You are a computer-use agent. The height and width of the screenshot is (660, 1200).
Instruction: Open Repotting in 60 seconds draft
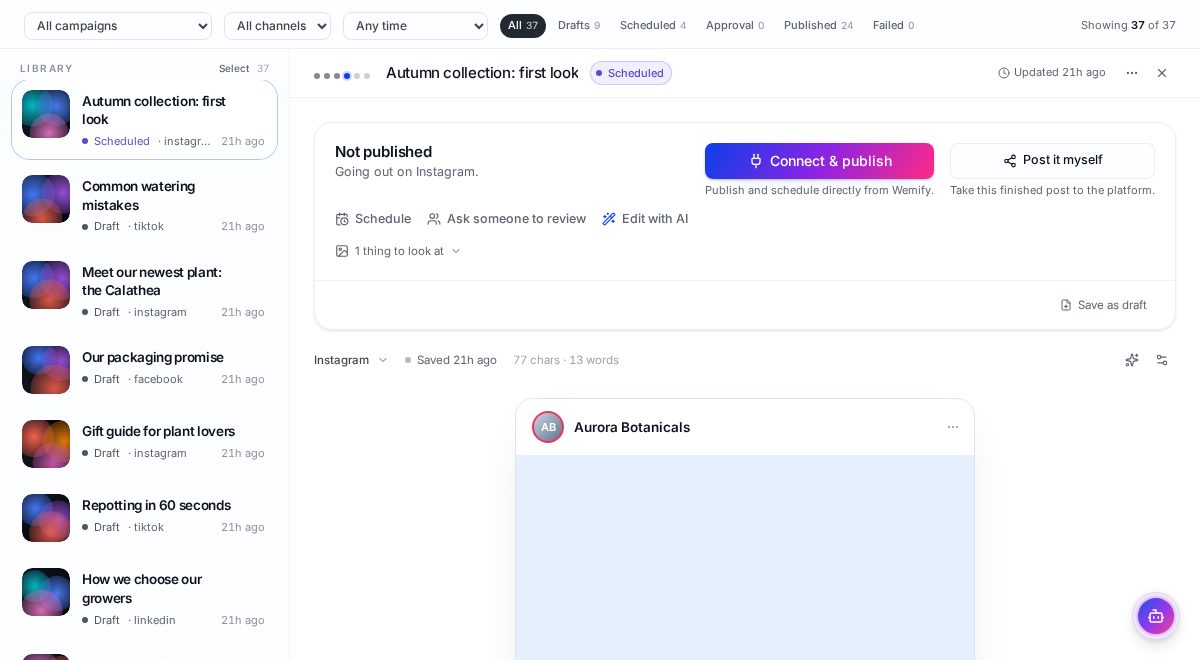click(144, 516)
